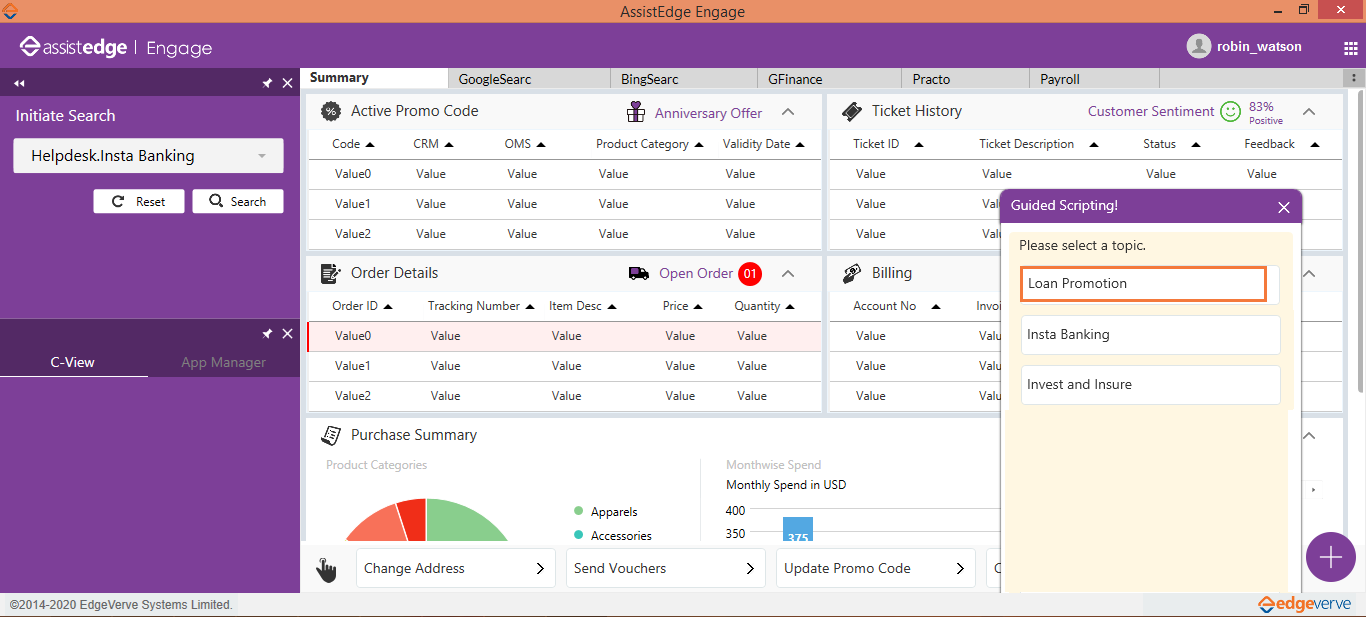Collapse the Active Promo Code section

[x=788, y=112]
